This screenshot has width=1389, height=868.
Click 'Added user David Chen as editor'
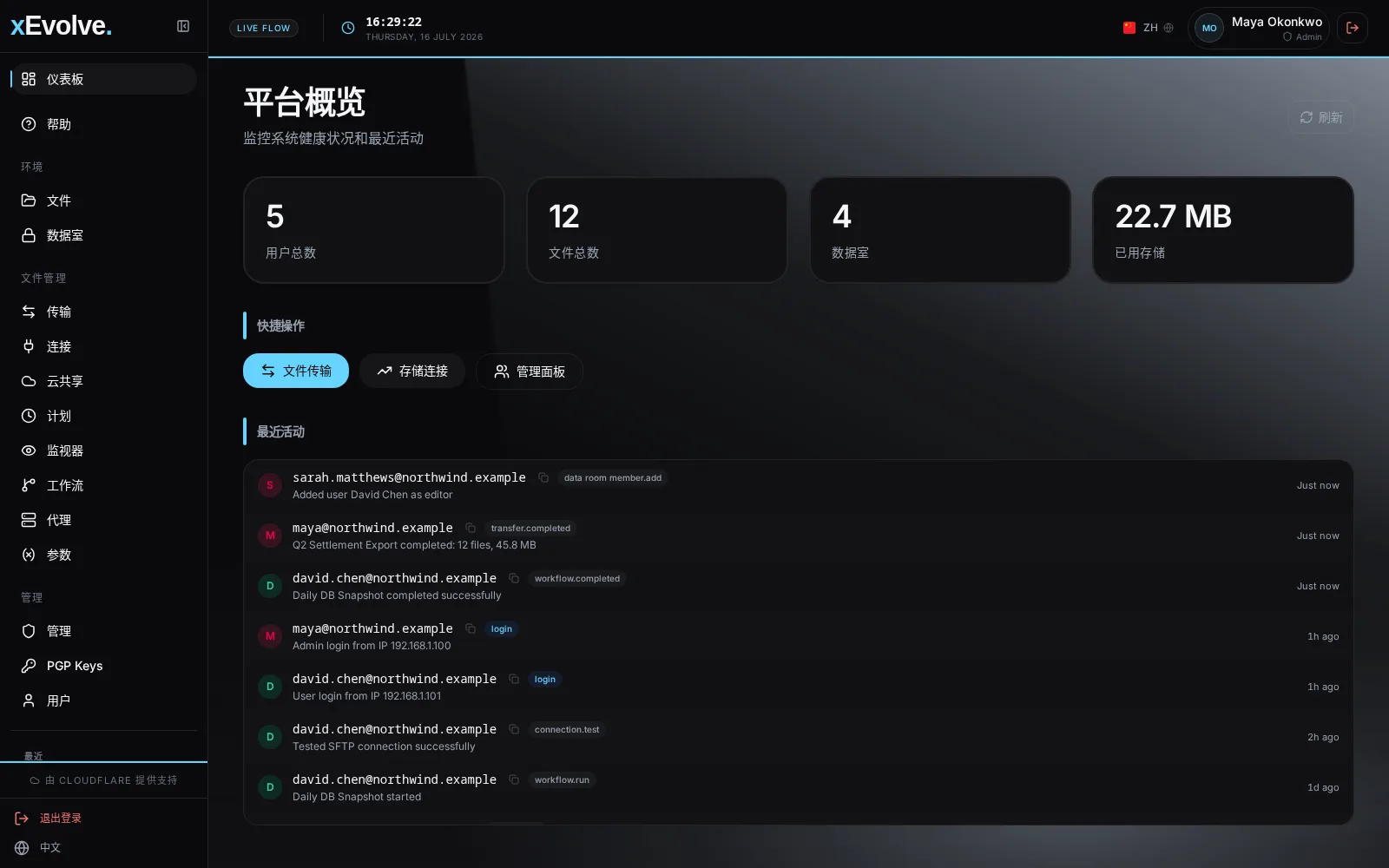tap(372, 495)
